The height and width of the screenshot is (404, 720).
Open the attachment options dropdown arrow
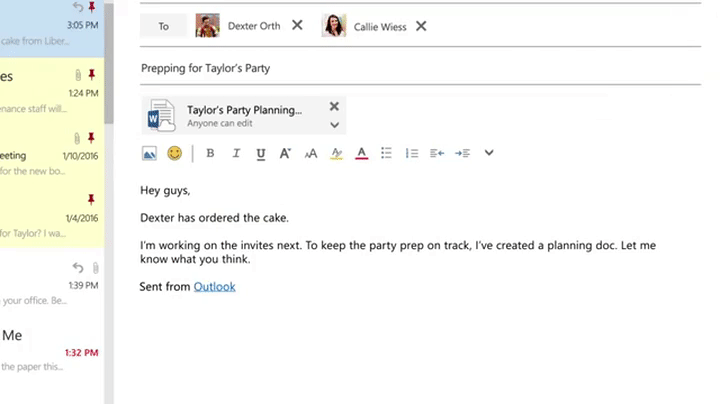point(335,125)
